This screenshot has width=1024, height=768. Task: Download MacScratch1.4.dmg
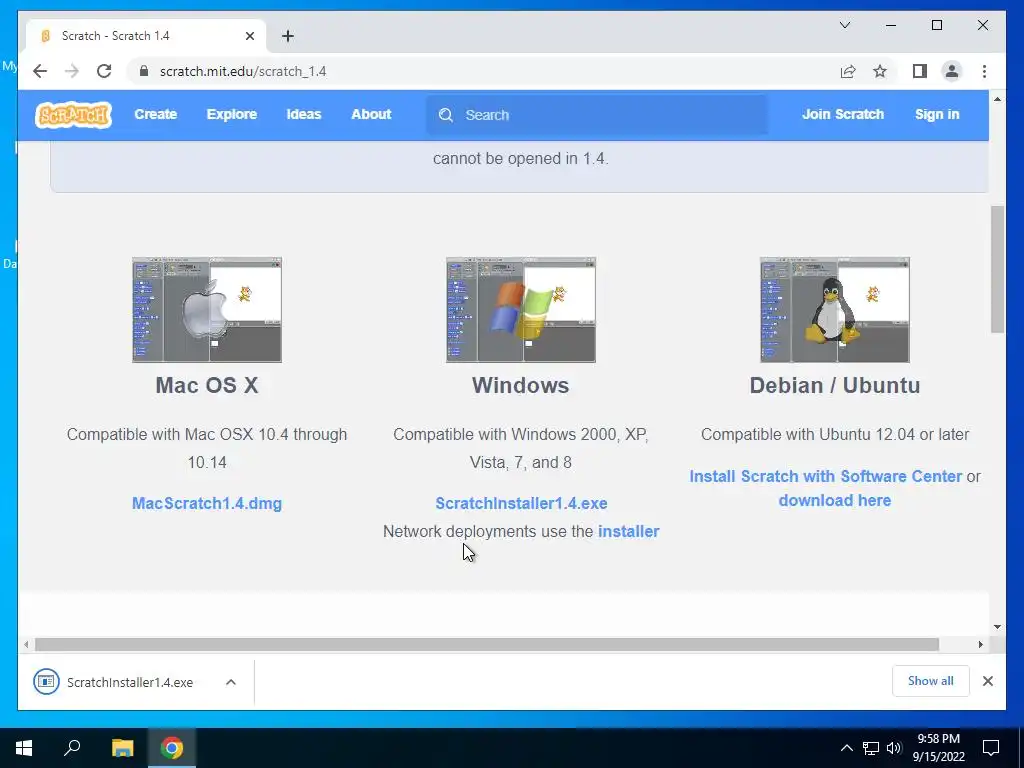pyautogui.click(x=207, y=504)
